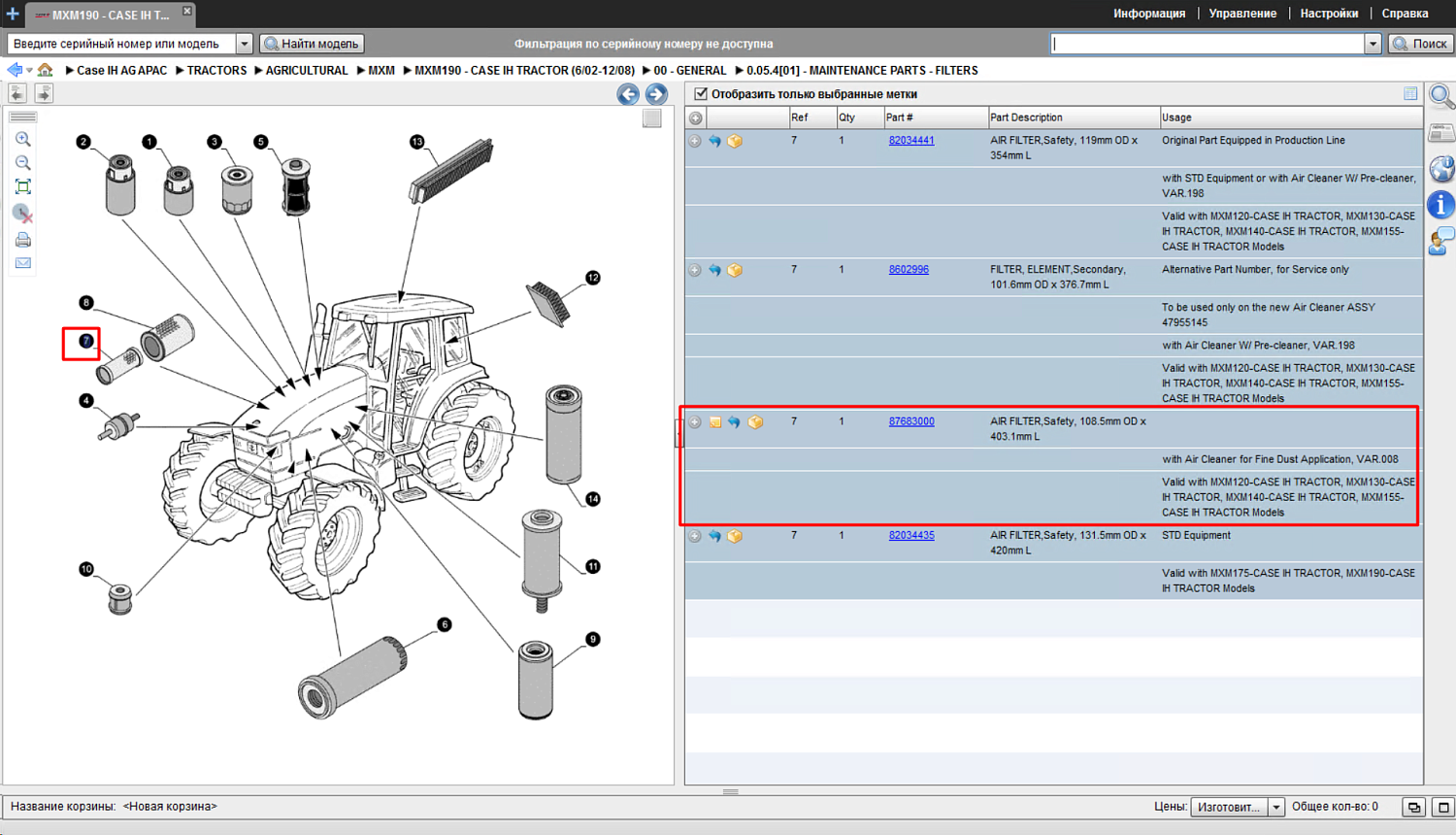Navigate back with the blue arrow
The width and height of the screenshot is (1456, 835).
point(15,70)
